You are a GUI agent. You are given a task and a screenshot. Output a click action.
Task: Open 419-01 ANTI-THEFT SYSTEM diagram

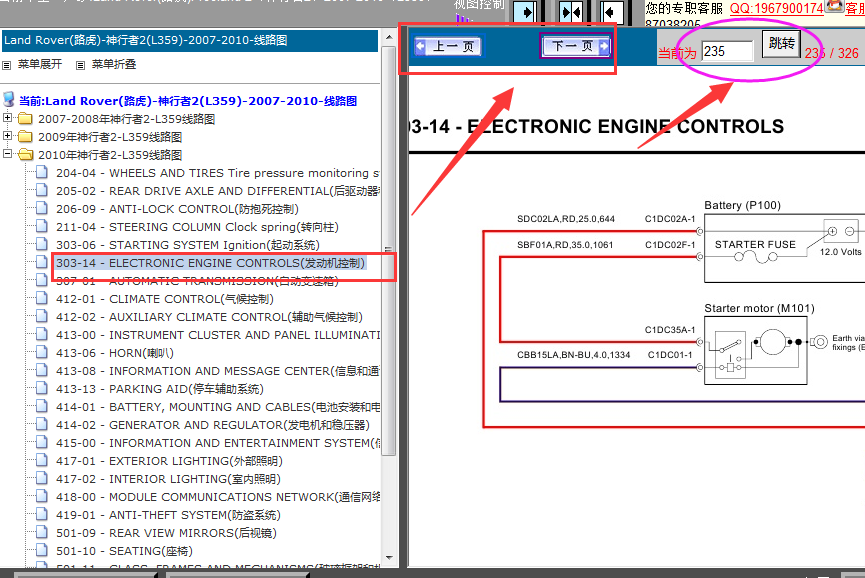point(168,515)
